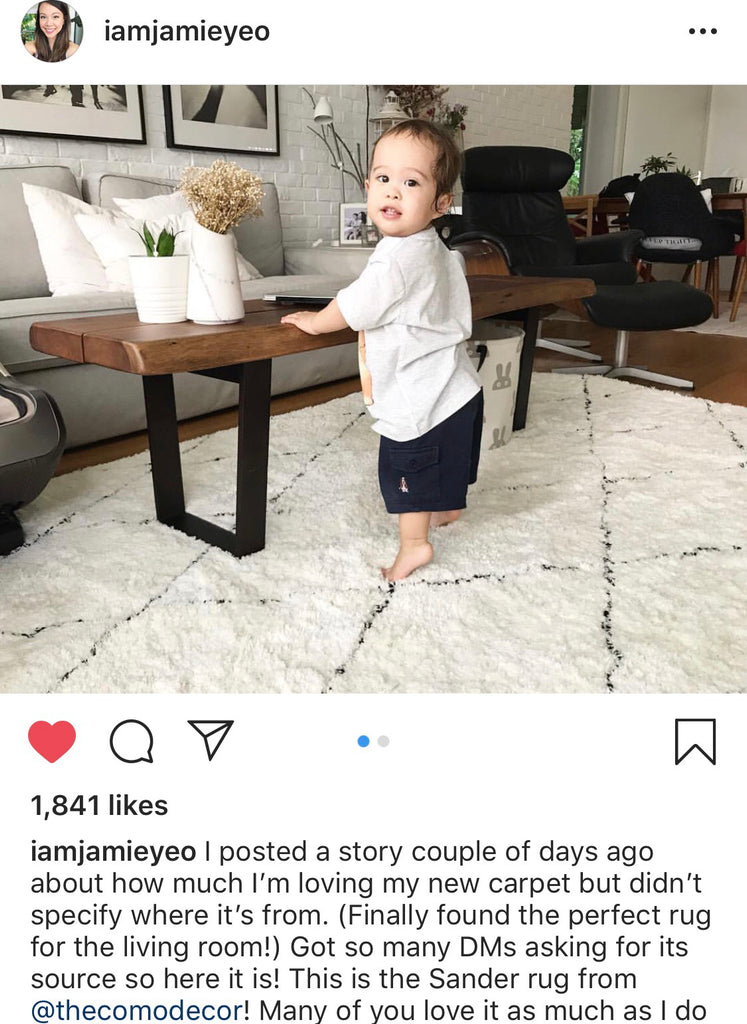This screenshot has height=1024, width=747.
Task: Select second carousel dot indicator
Action: [x=383, y=741]
